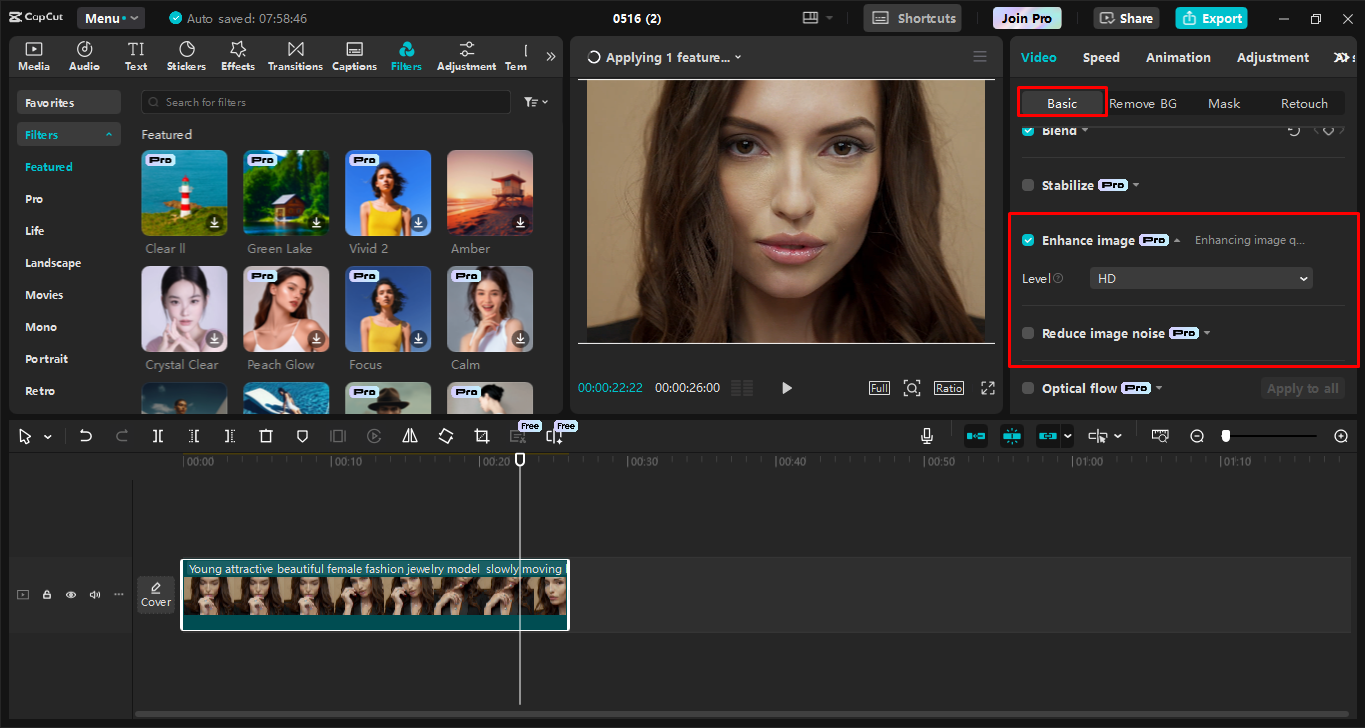Viewport: 1365px width, 728px height.
Task: Enable Reduce image noise
Action: [x=1028, y=333]
